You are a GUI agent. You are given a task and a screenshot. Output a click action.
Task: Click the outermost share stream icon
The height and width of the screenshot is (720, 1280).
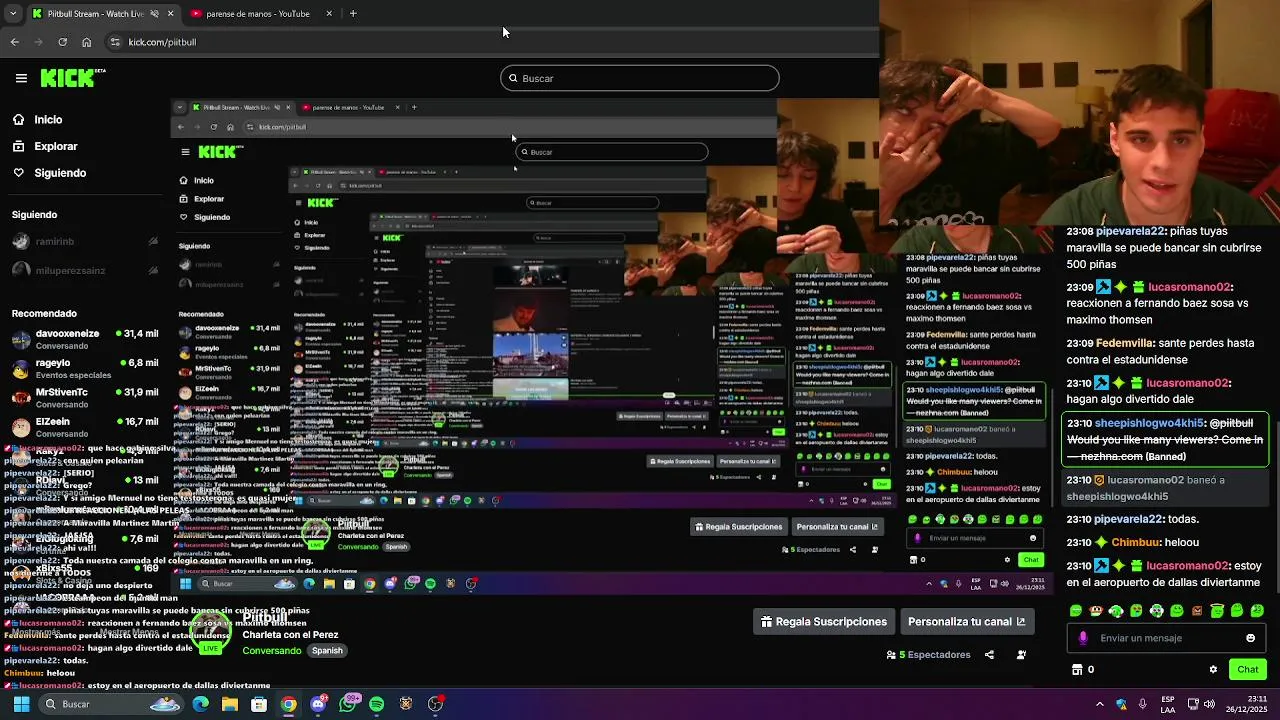[x=989, y=655]
